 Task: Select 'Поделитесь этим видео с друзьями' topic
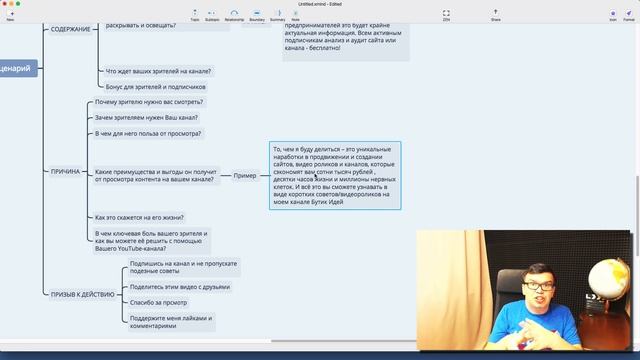coord(180,287)
